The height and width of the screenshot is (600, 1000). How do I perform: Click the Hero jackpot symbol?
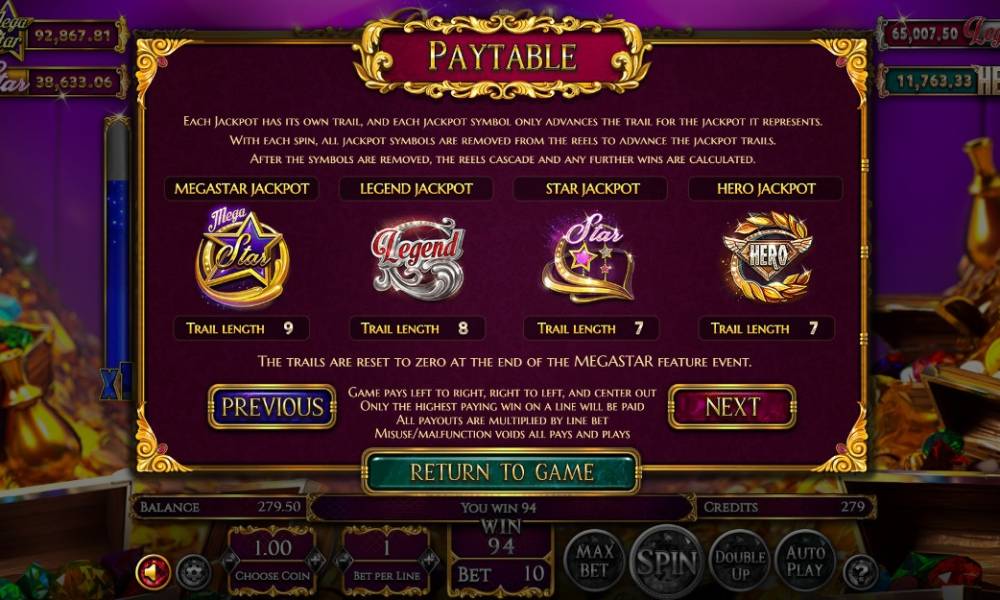tap(767, 256)
